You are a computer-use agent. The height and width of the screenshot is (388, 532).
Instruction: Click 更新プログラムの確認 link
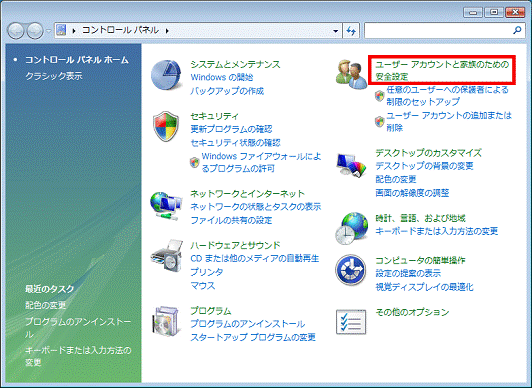[231, 129]
